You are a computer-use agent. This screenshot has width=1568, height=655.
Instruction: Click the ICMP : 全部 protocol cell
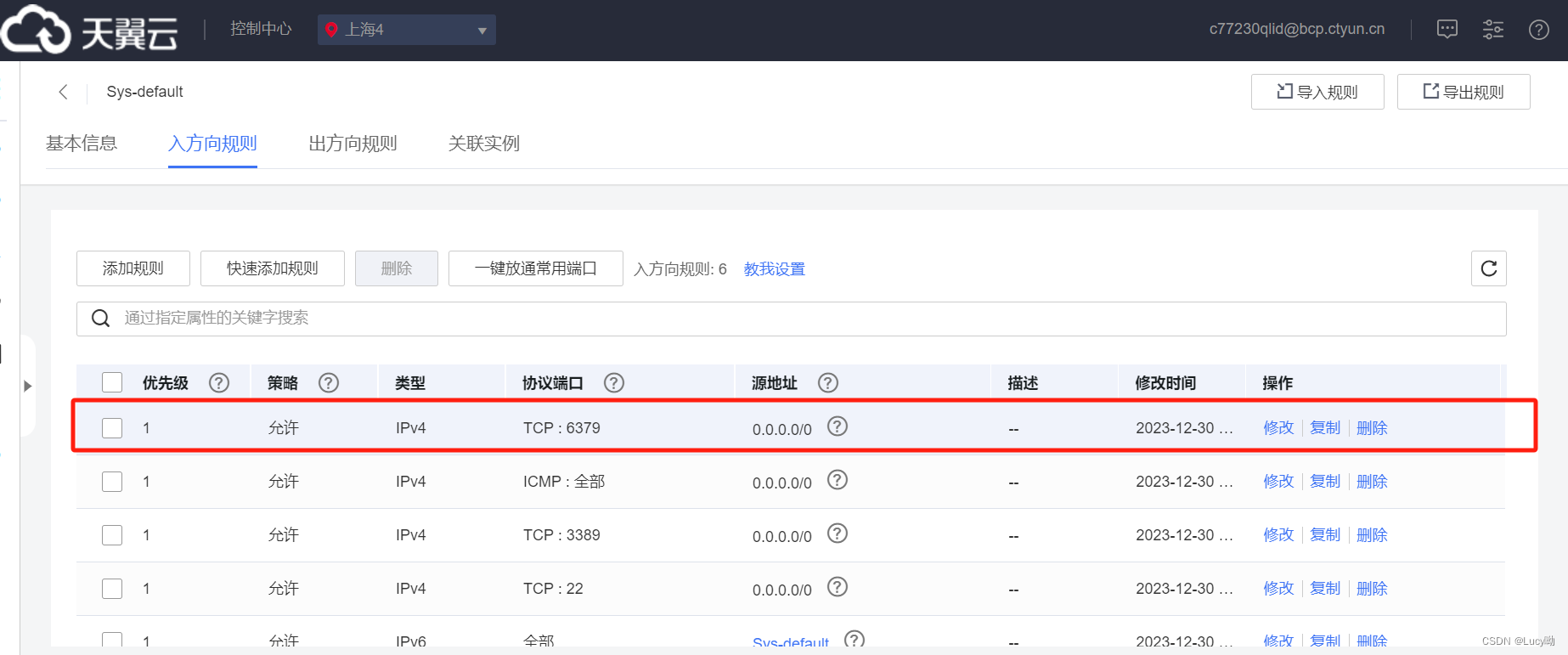(564, 482)
